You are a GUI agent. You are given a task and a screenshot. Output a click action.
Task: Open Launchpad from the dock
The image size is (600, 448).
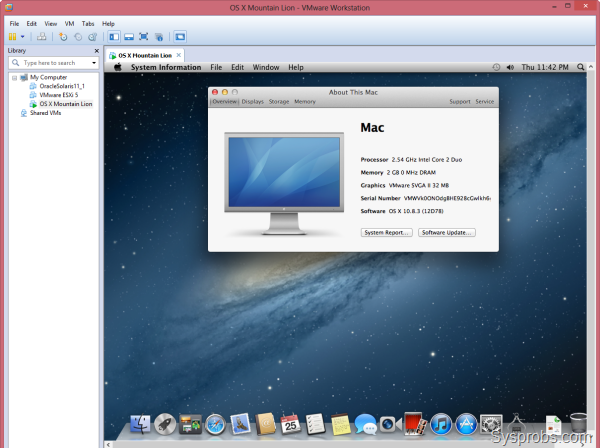click(165, 424)
